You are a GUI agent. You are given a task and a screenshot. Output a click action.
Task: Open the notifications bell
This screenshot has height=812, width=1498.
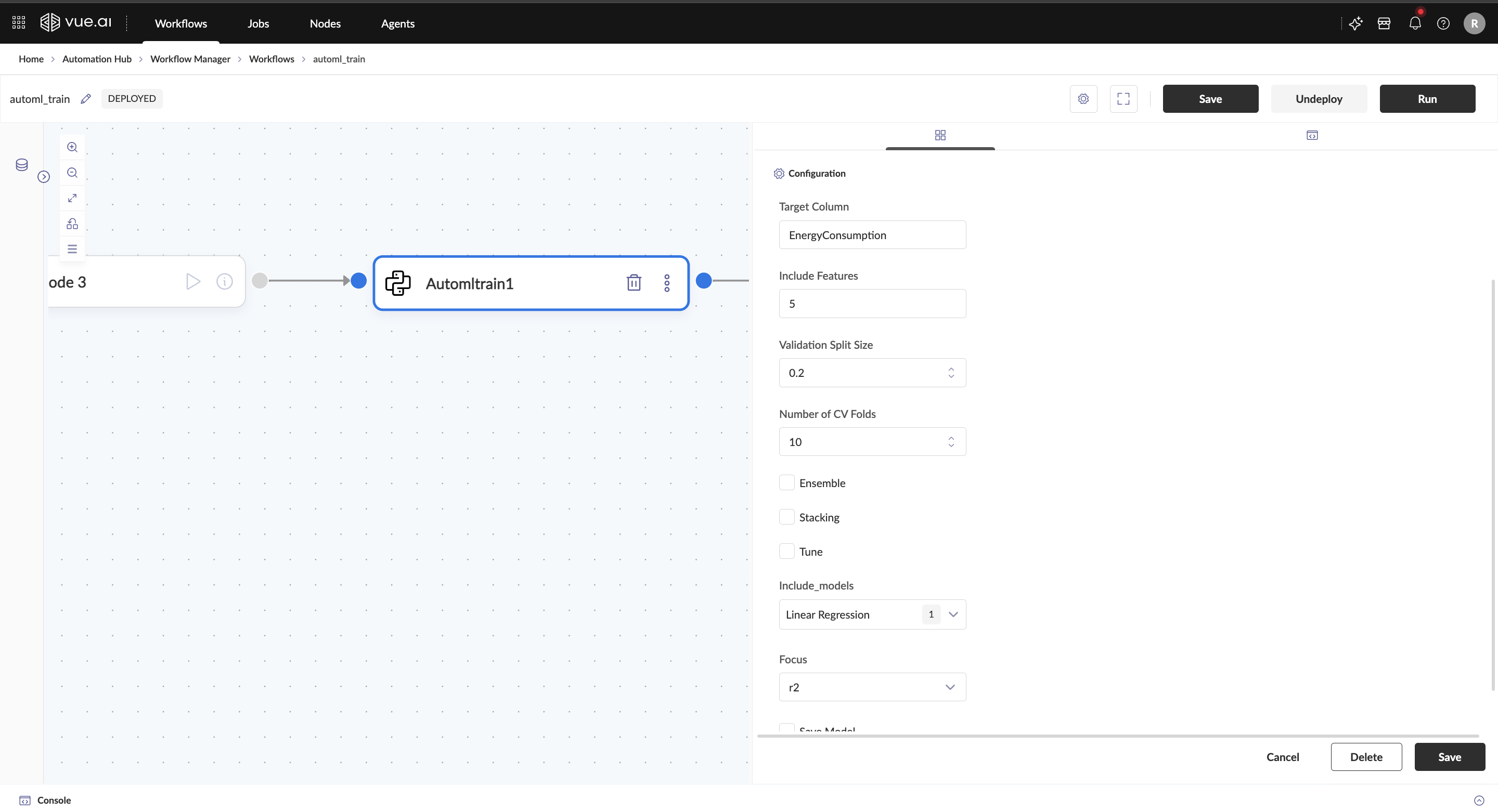pos(1414,23)
